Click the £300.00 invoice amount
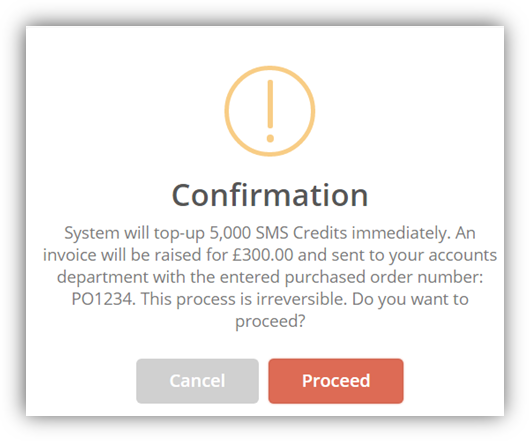Image resolution: width=529 pixels, height=441 pixels. pos(263,255)
